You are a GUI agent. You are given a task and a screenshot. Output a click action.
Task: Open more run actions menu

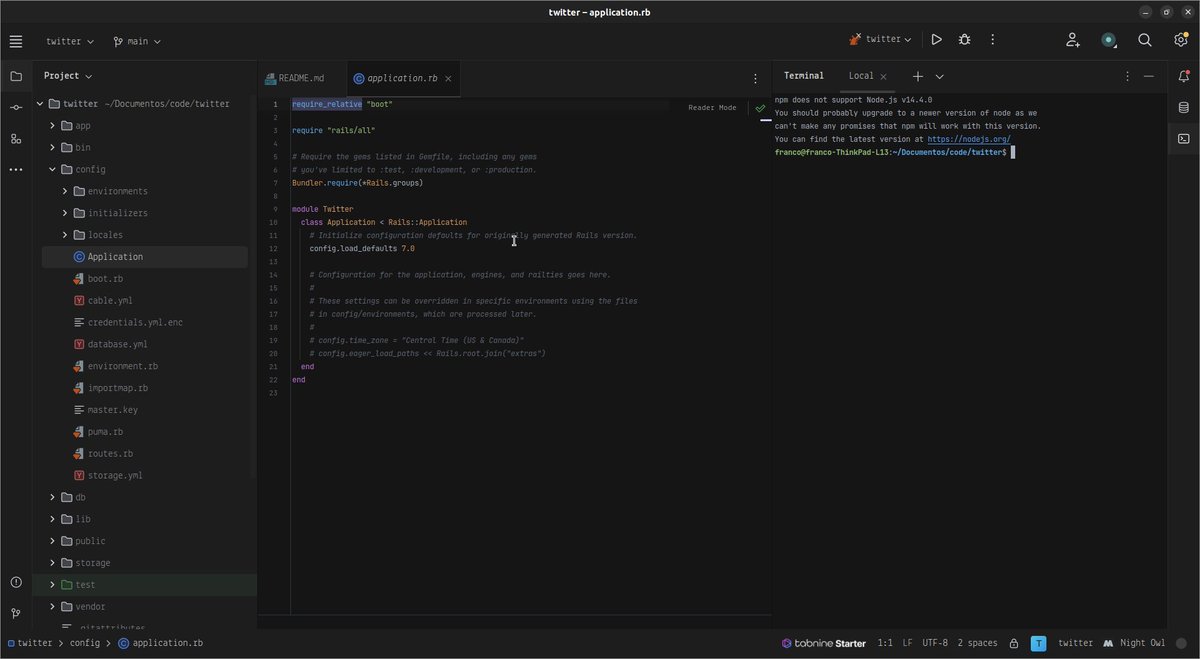[992, 40]
